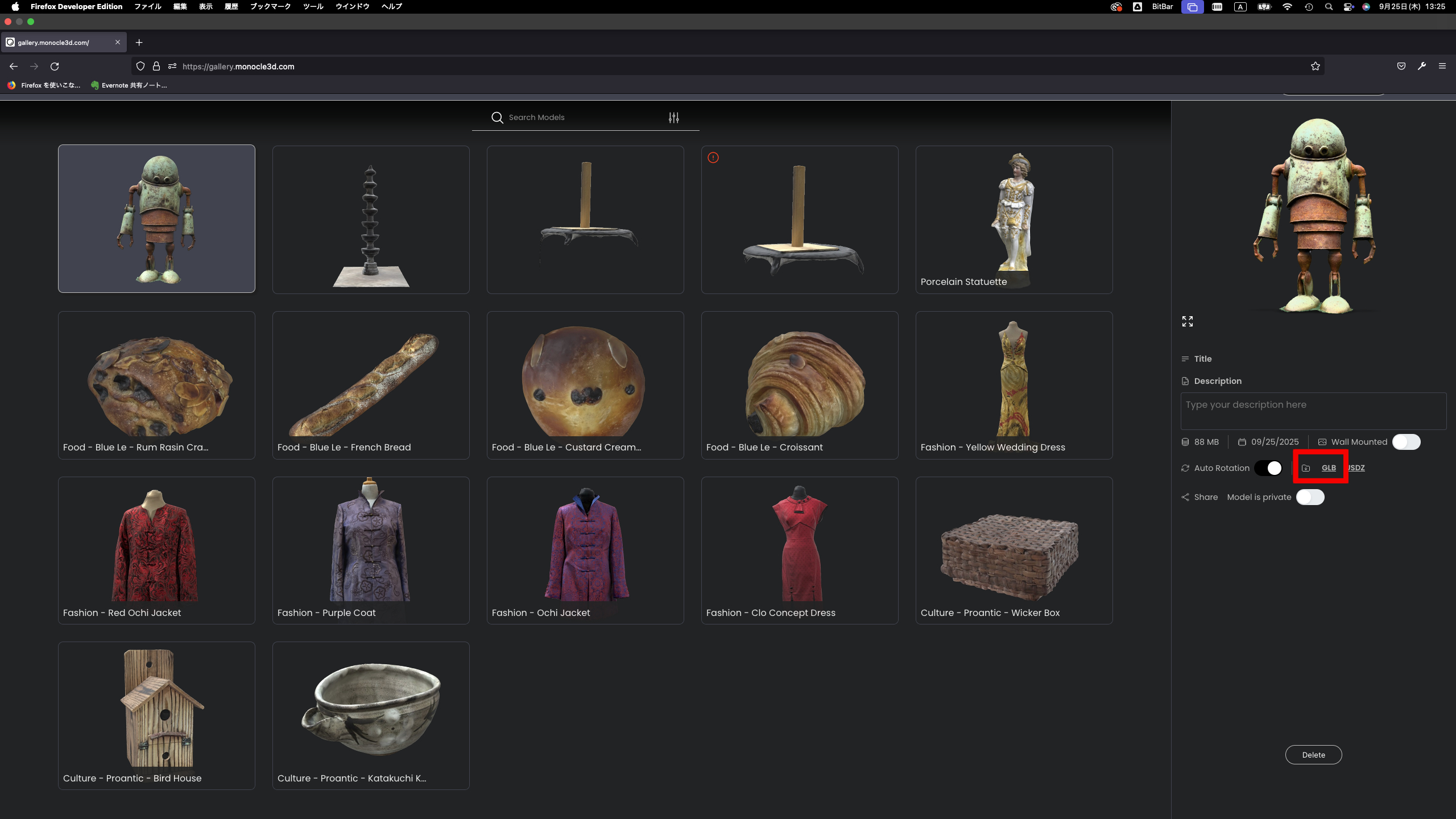Download the GLB file link
1456x819 pixels.
coord(1329,468)
